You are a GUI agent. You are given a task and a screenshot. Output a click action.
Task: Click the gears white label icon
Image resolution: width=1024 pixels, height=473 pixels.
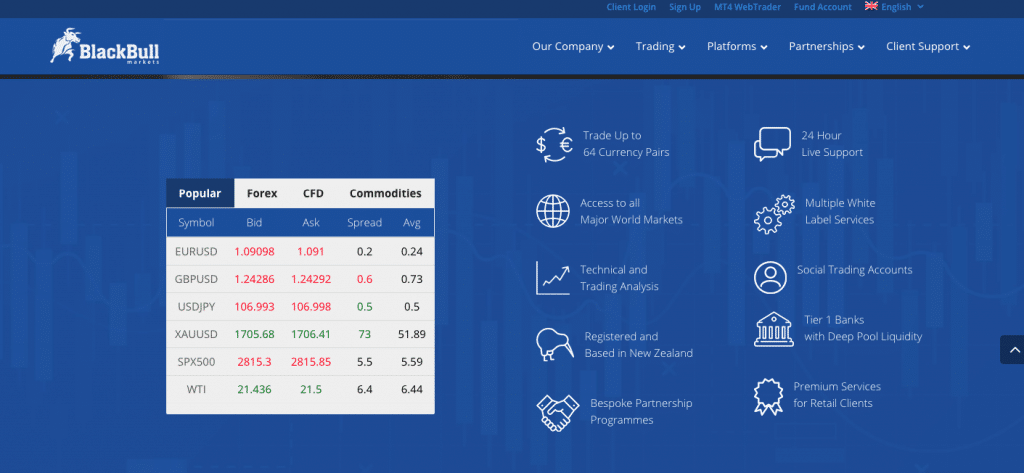coord(774,214)
